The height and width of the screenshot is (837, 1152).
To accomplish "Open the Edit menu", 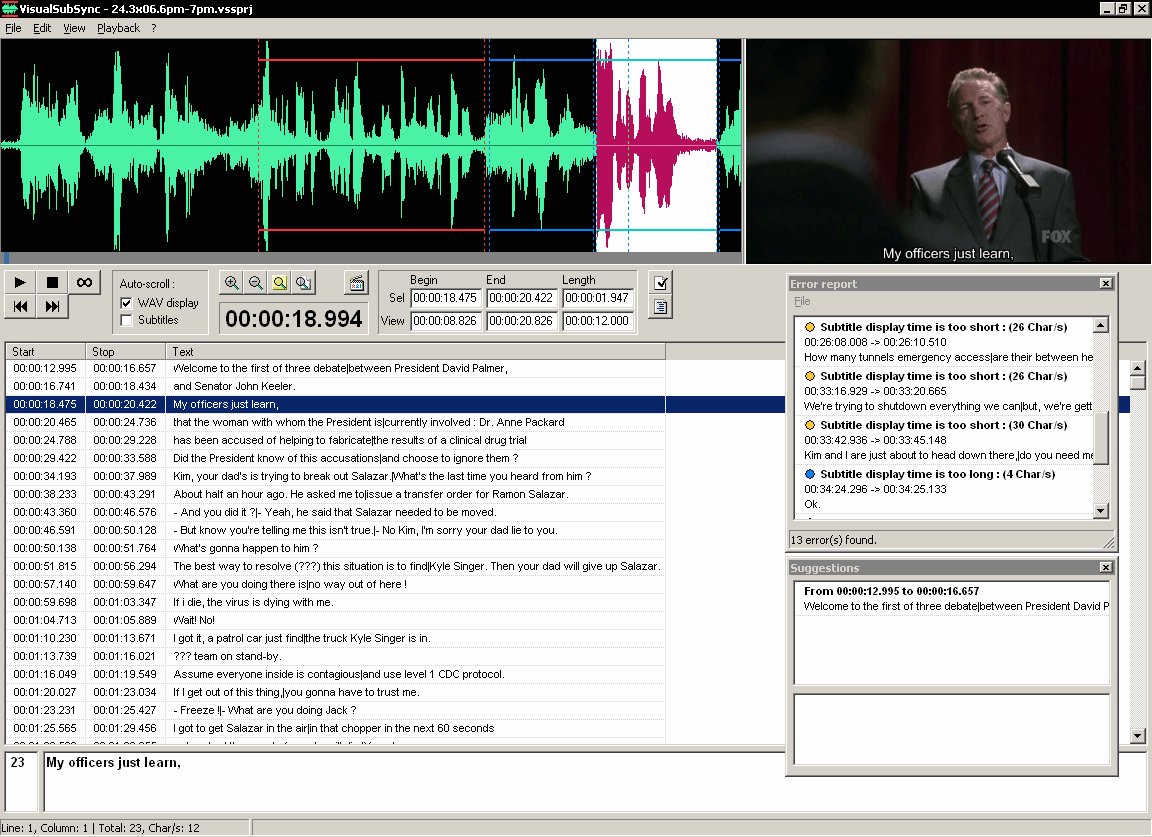I will point(41,28).
